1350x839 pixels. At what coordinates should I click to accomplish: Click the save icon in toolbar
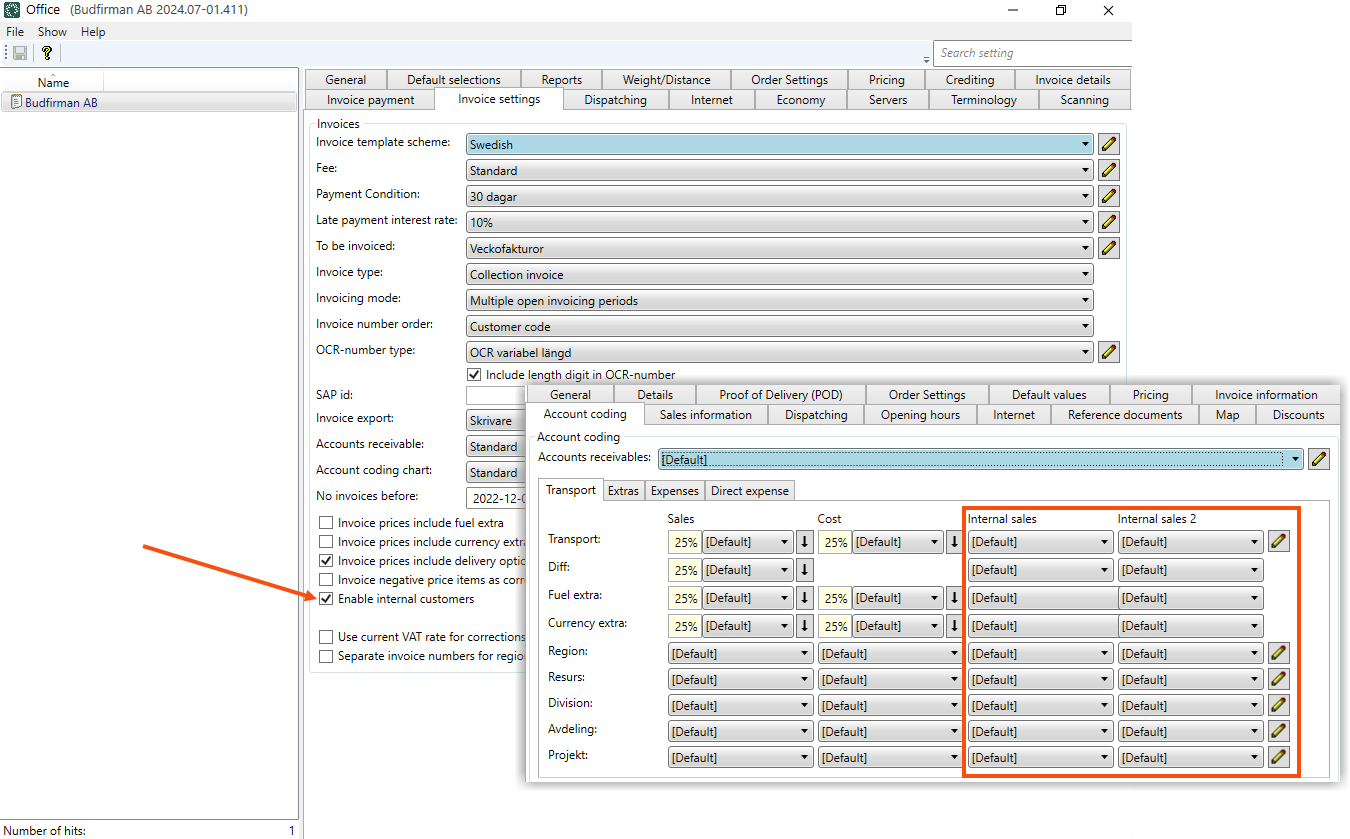point(20,53)
